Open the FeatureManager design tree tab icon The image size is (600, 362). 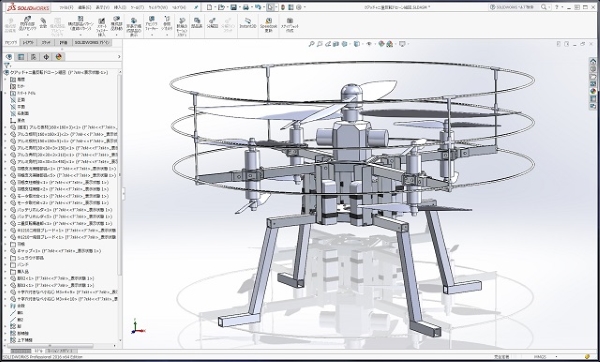pos(9,57)
